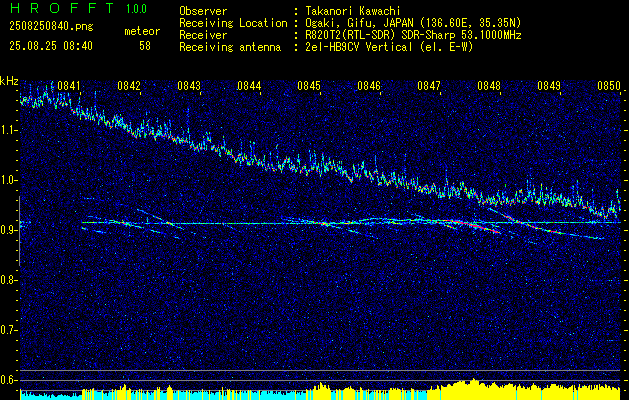Viewport: 629px width, 400px height.
Task: Click the Observer label
Action: pyautogui.click(x=203, y=11)
